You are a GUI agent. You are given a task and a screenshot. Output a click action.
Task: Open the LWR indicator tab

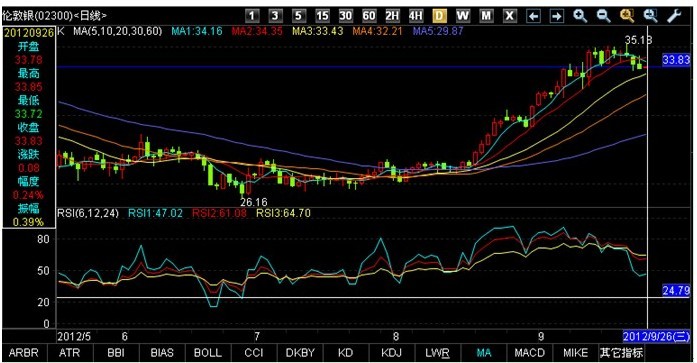438,353
